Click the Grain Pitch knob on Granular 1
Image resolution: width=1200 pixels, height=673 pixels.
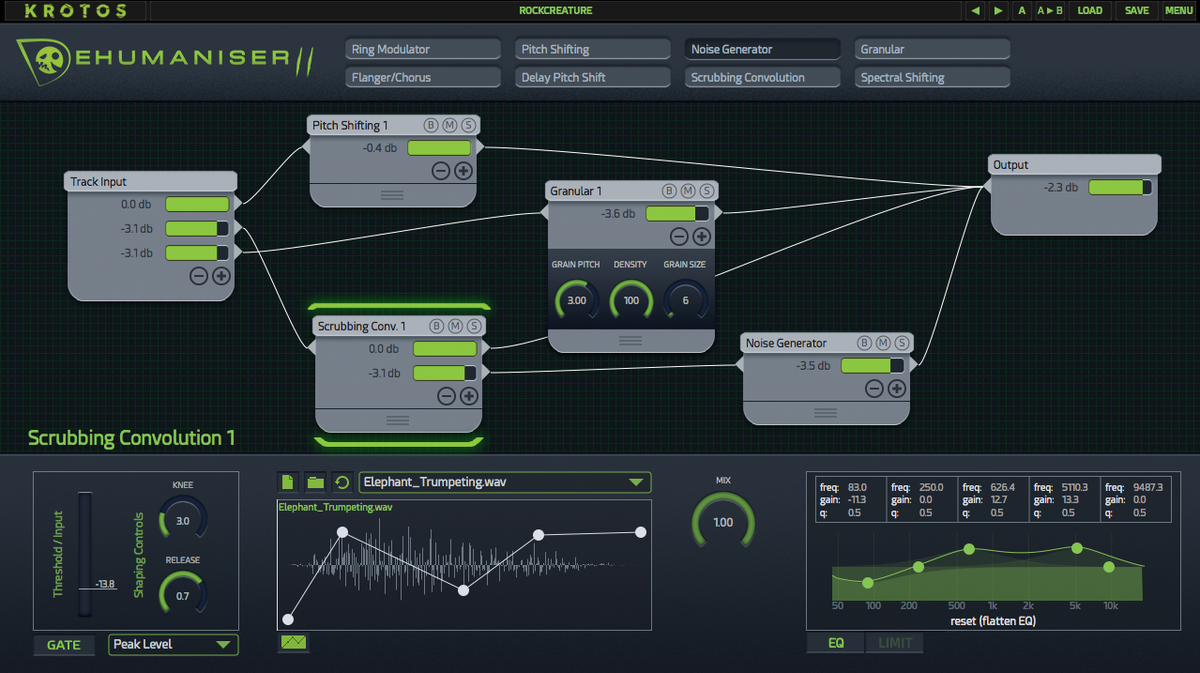pos(576,300)
